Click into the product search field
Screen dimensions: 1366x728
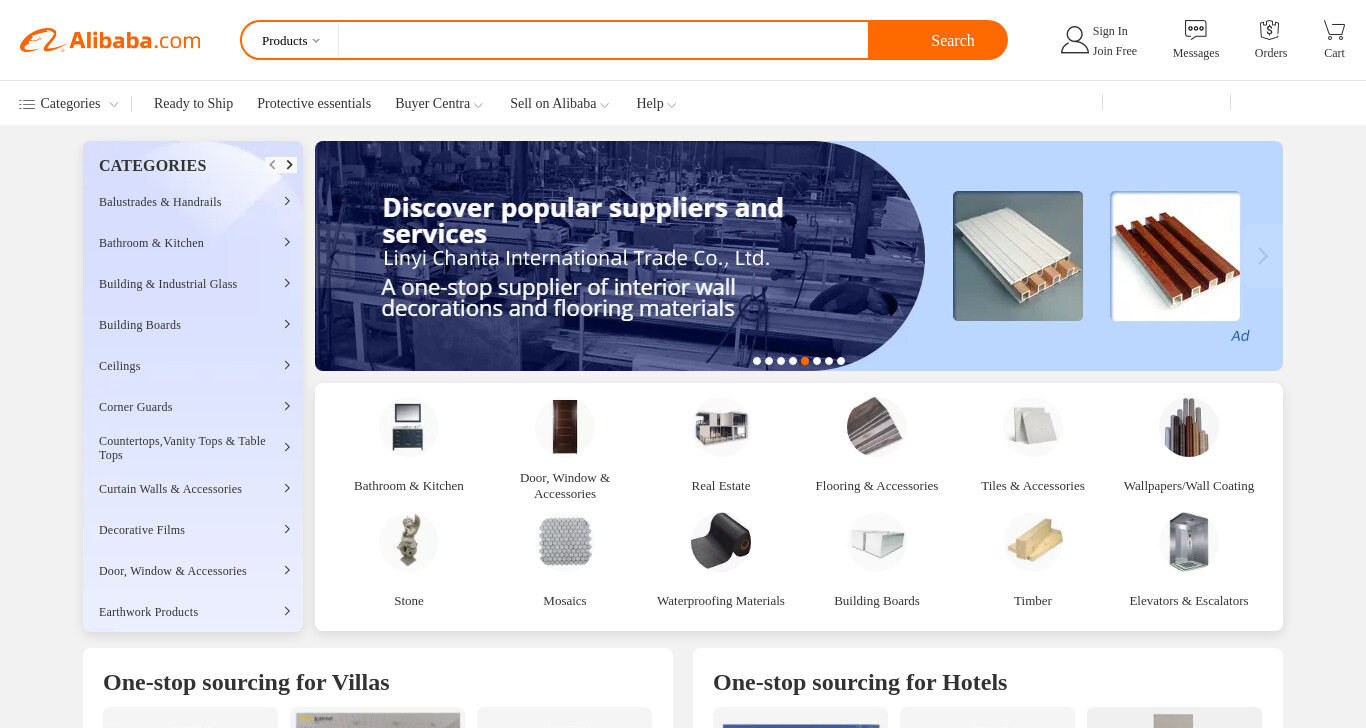603,41
